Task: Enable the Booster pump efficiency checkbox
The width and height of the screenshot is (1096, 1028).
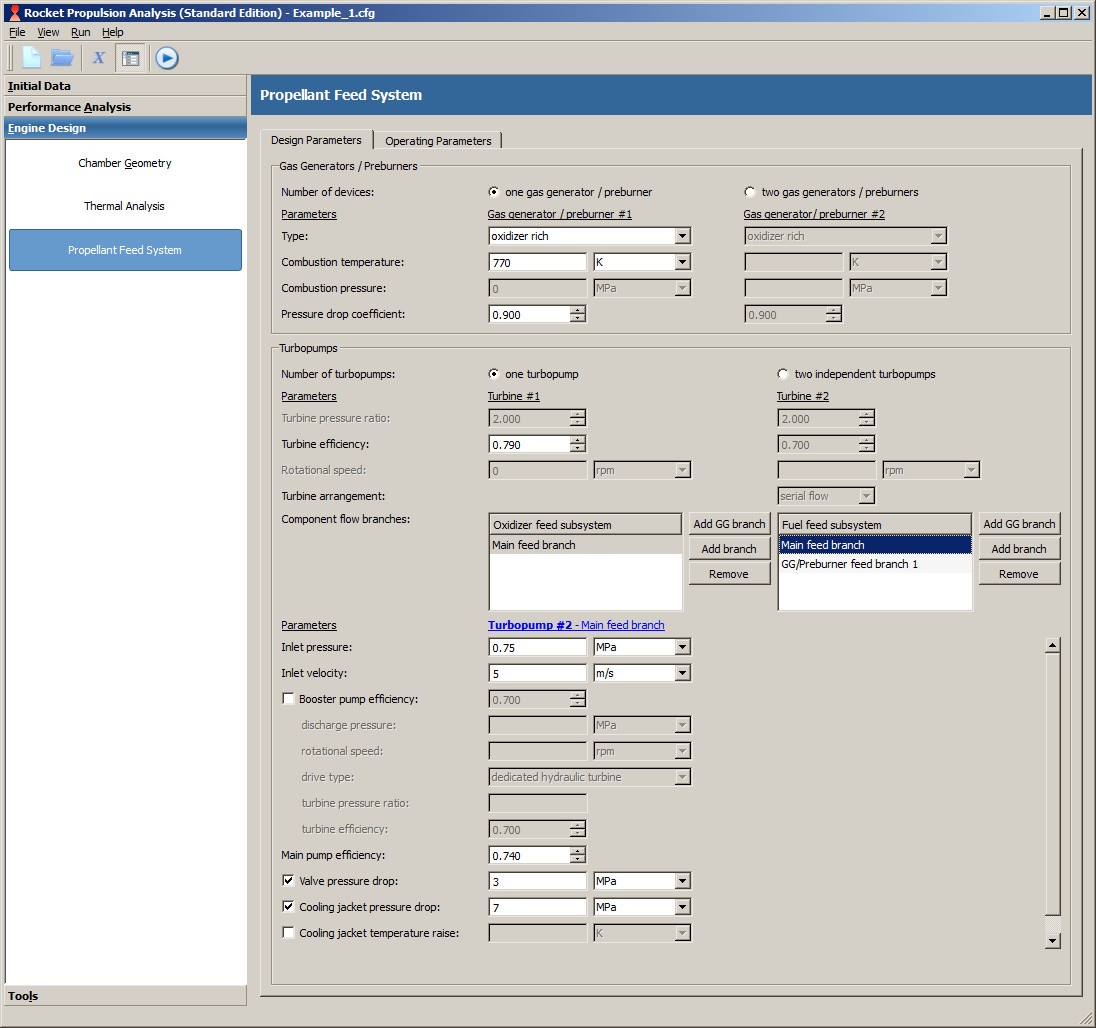Action: (x=289, y=699)
